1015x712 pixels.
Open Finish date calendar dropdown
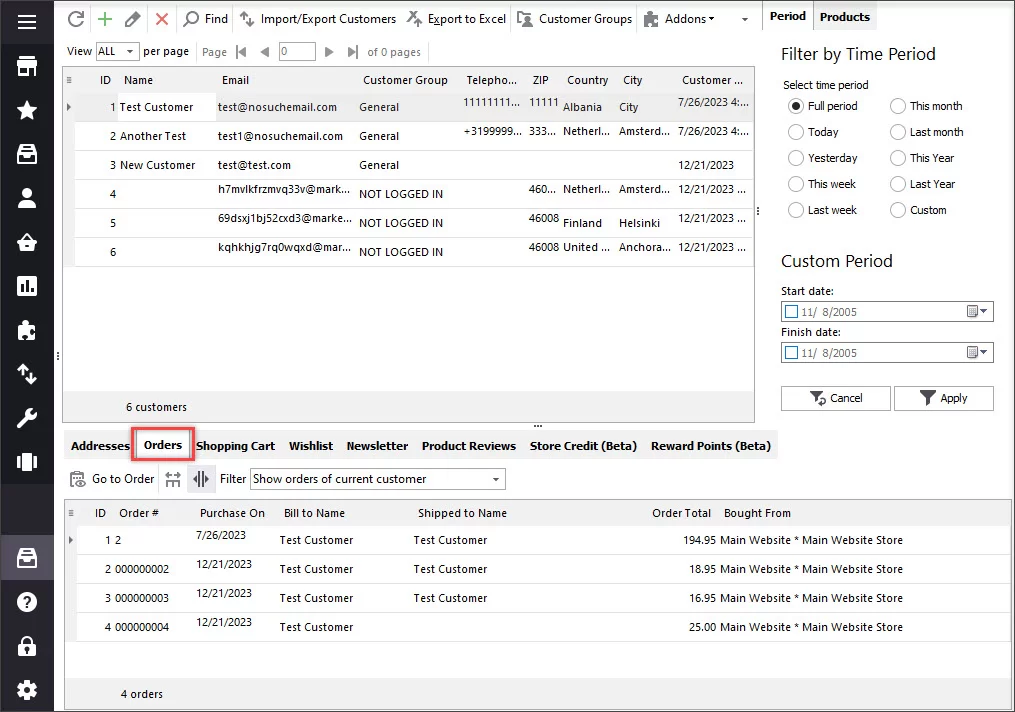pyautogui.click(x=977, y=353)
